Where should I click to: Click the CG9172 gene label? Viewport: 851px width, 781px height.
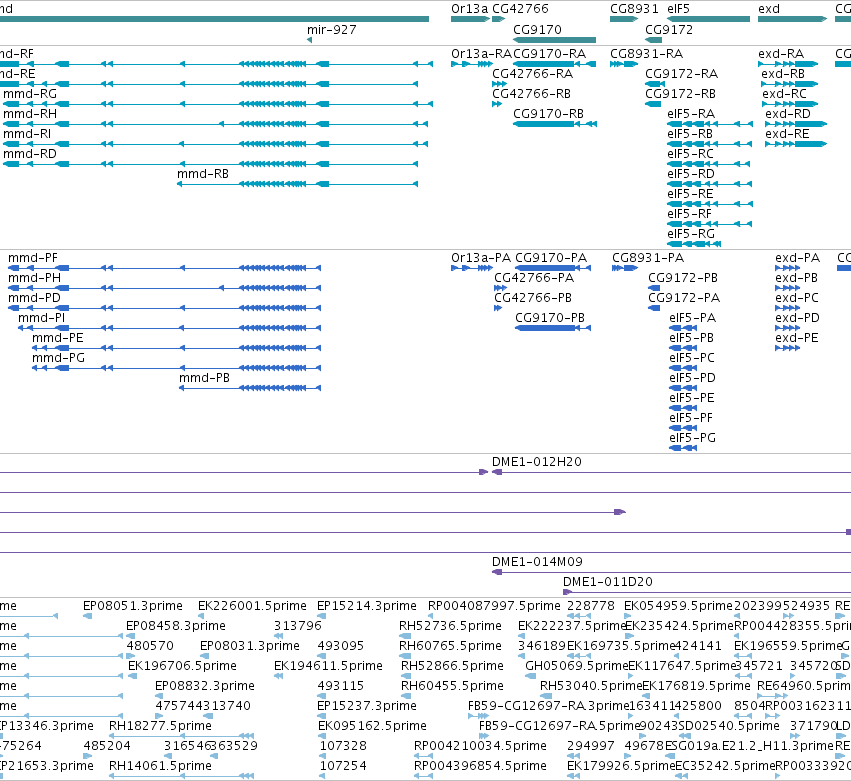point(669,30)
